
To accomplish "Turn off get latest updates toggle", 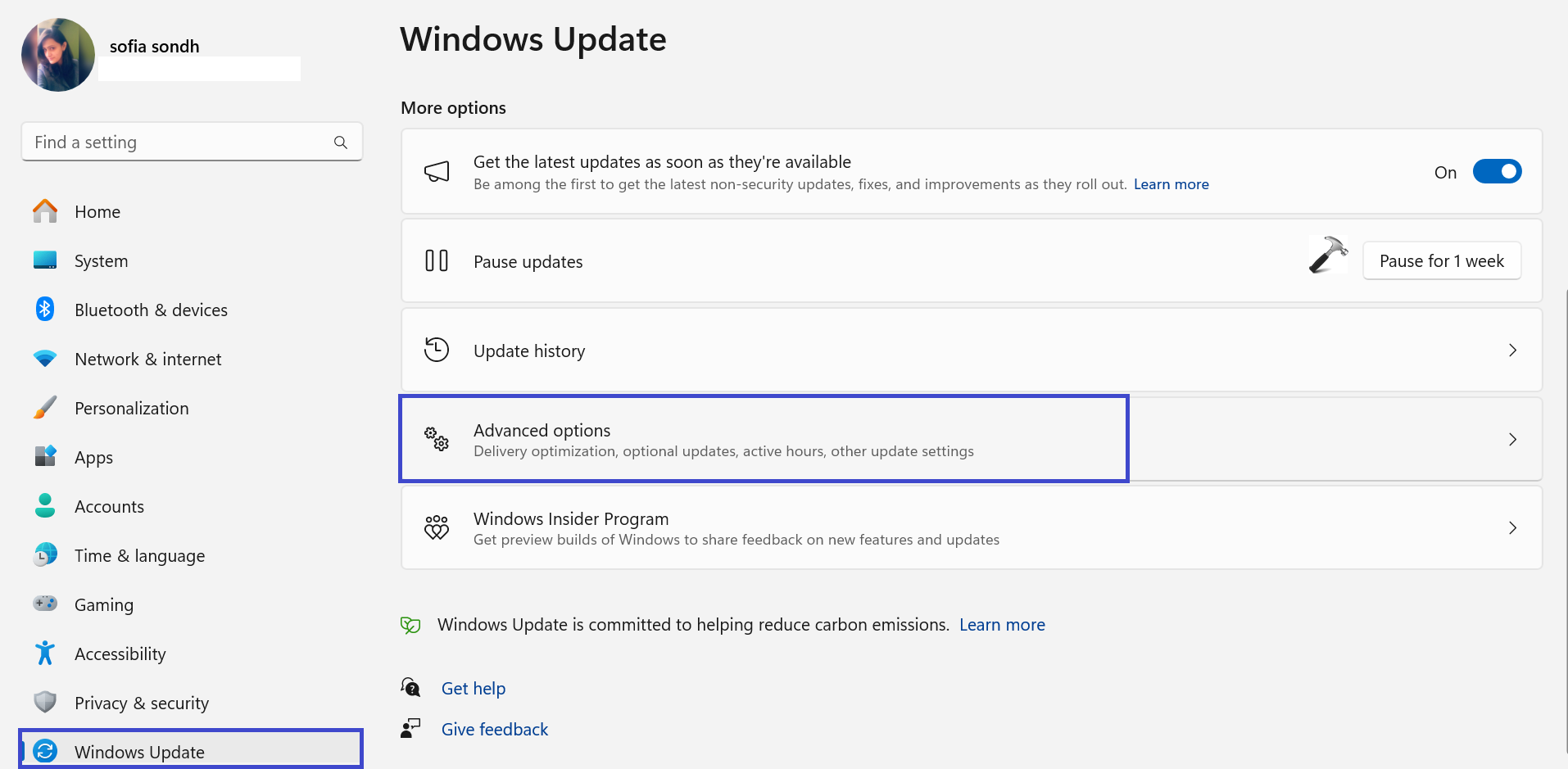I will tap(1497, 172).
